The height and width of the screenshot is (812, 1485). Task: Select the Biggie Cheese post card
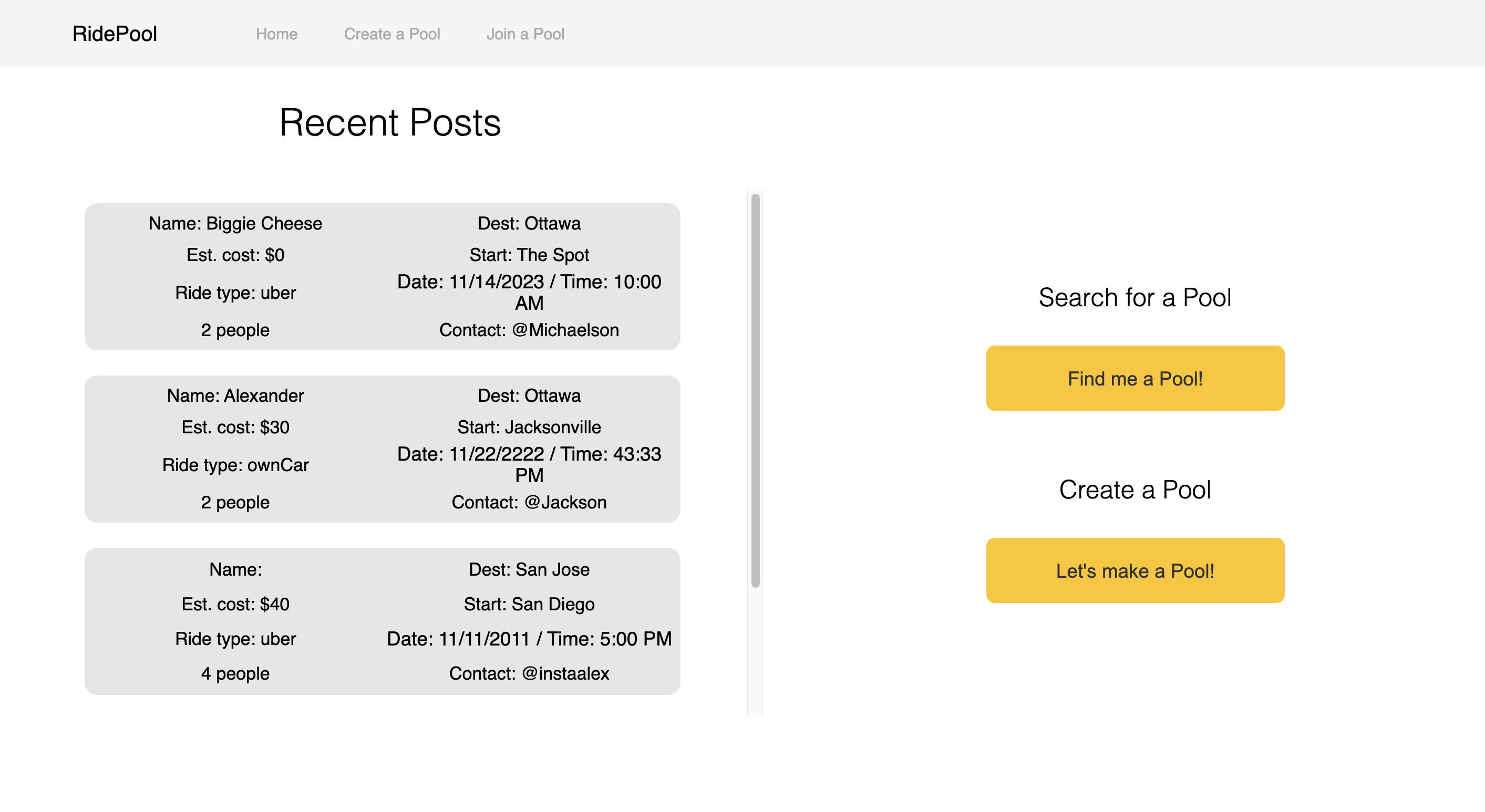(381, 277)
